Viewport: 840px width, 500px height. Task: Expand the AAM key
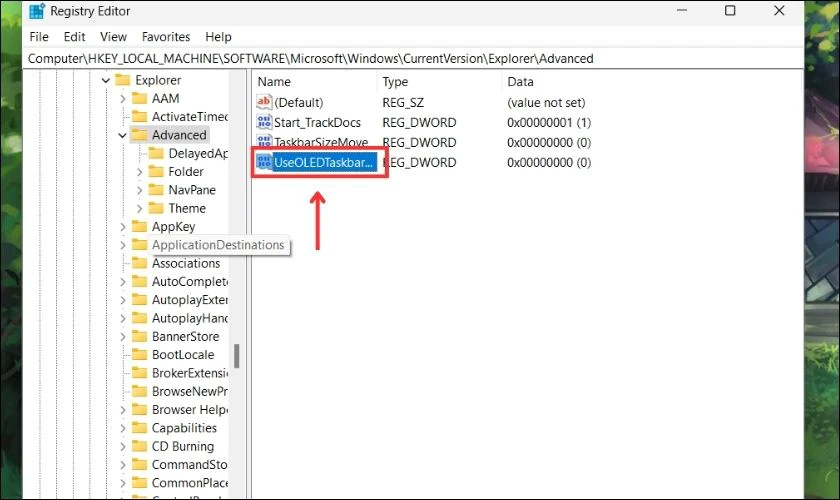point(123,99)
